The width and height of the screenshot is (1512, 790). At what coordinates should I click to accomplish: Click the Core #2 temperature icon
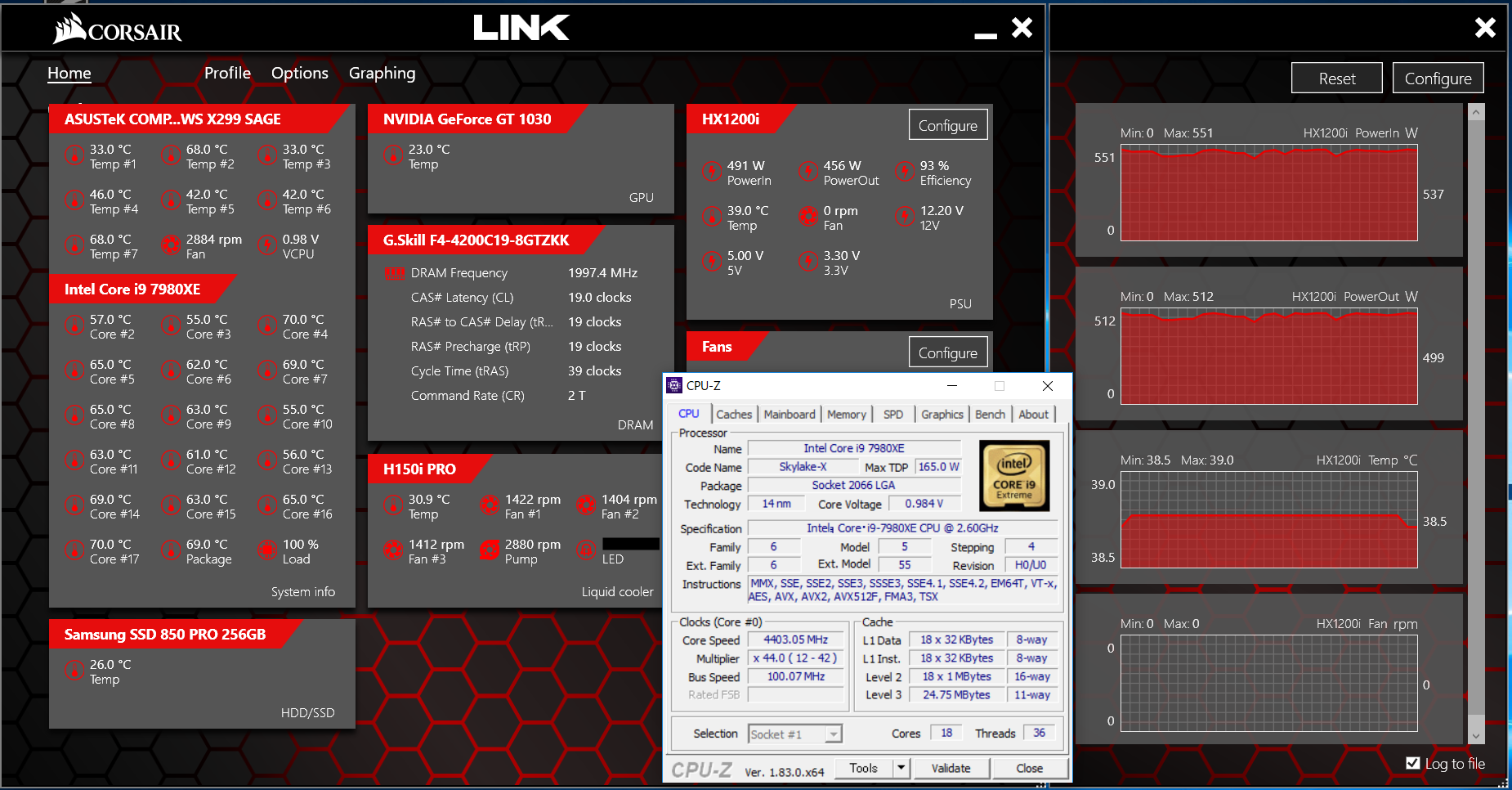74,325
